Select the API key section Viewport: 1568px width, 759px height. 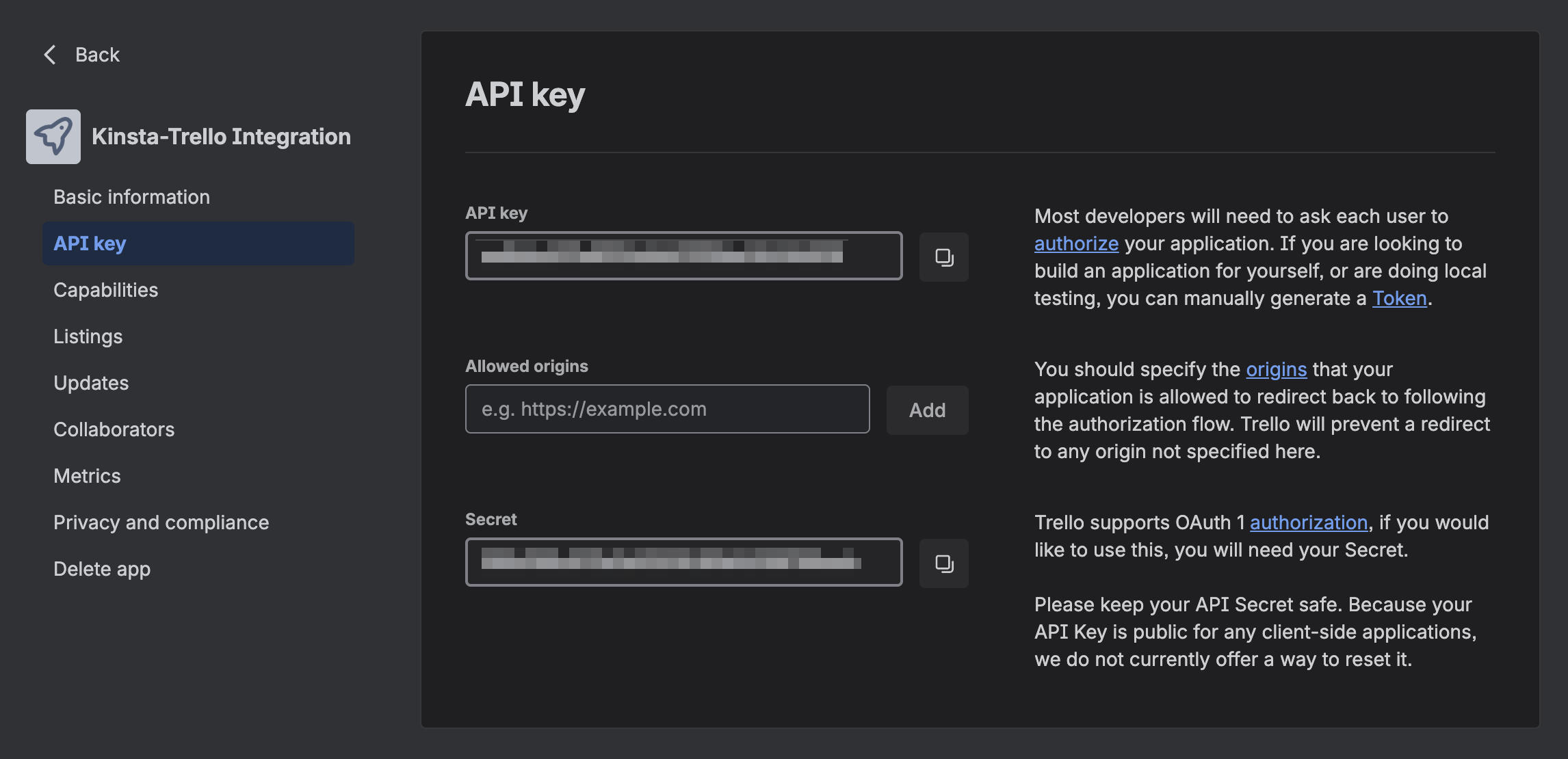(90, 243)
